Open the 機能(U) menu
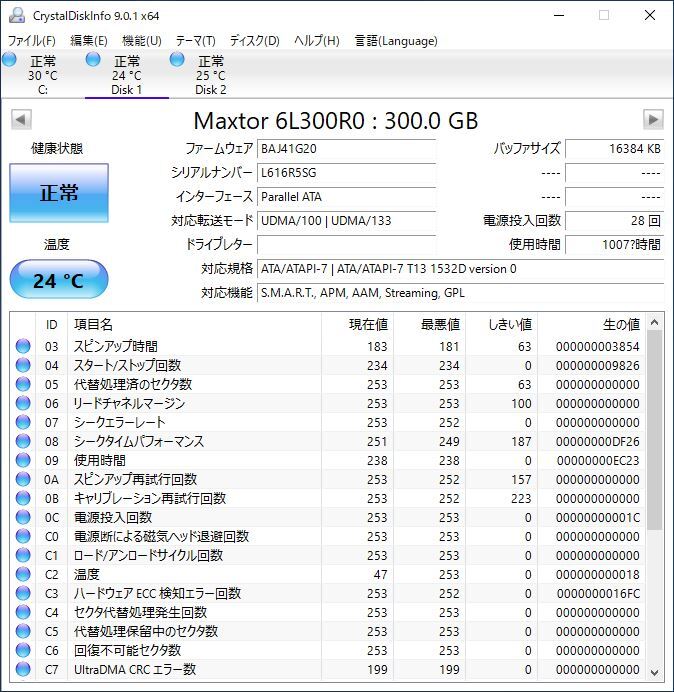Image resolution: width=674 pixels, height=692 pixels. pos(141,41)
